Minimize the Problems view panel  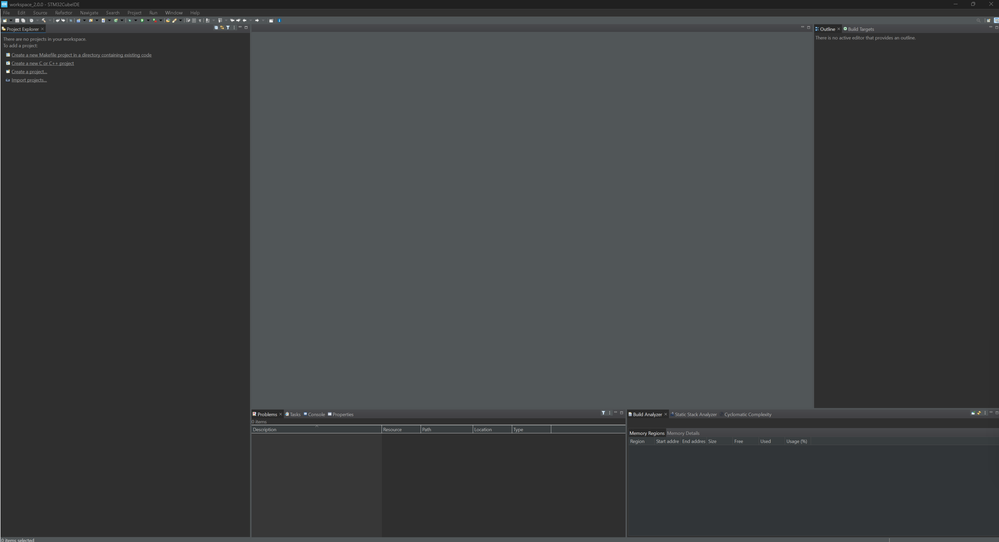coord(615,413)
